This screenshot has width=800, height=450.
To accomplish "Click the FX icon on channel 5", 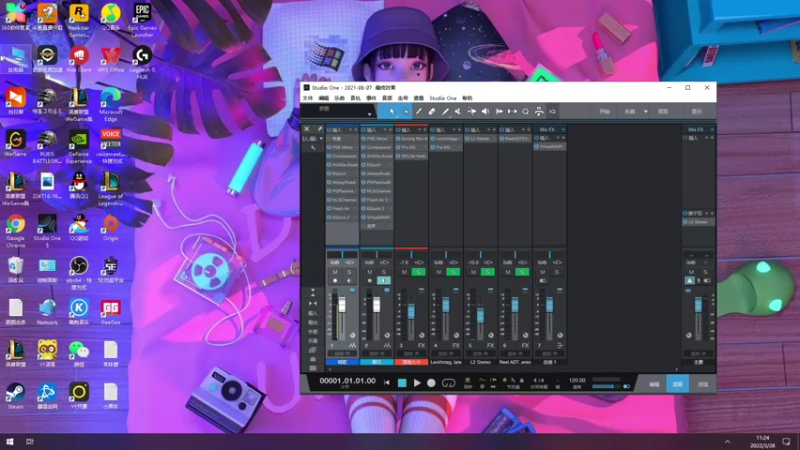I will [x=490, y=345].
